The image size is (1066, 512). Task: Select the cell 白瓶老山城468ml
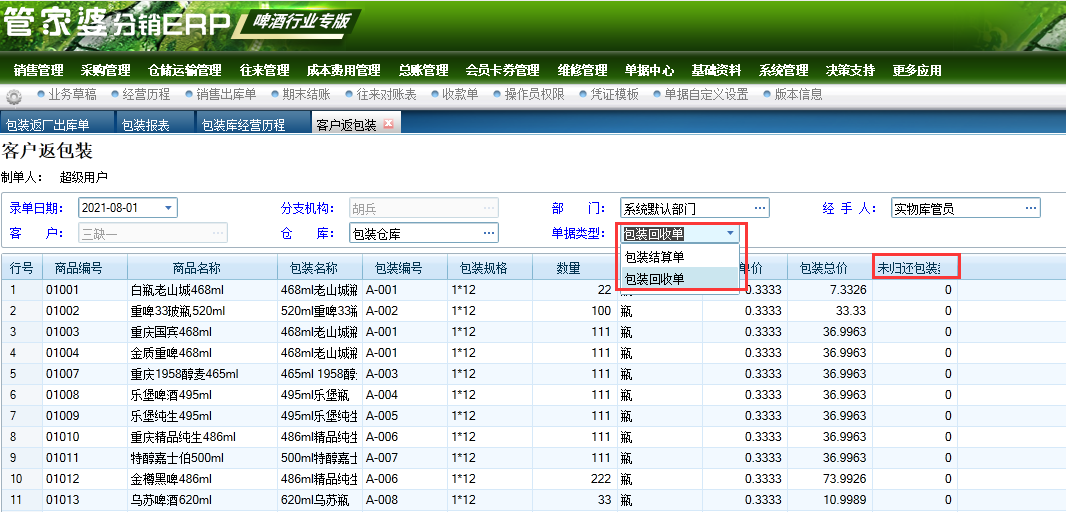click(202, 290)
